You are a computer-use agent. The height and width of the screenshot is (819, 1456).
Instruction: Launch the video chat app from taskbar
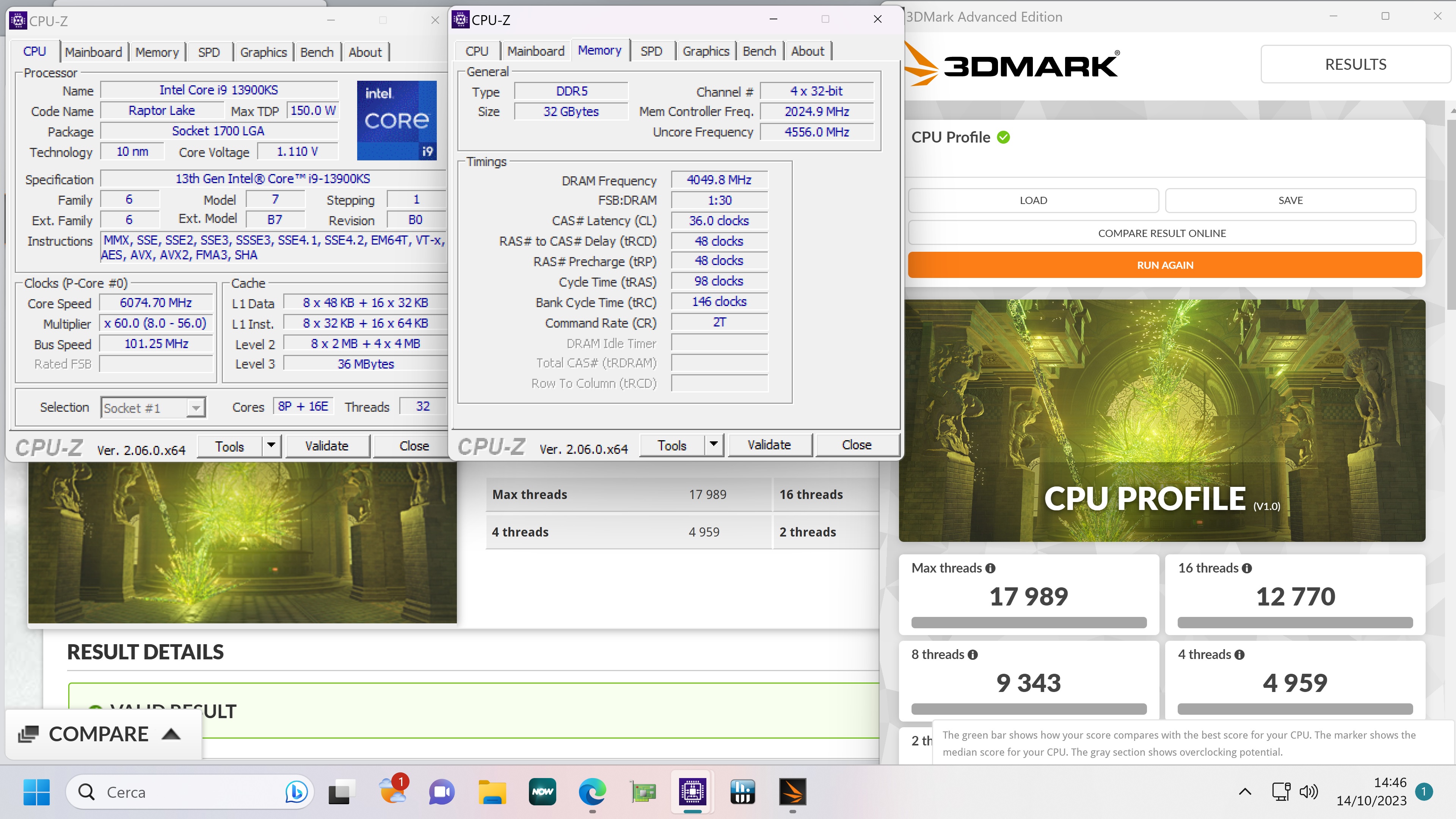[442, 792]
